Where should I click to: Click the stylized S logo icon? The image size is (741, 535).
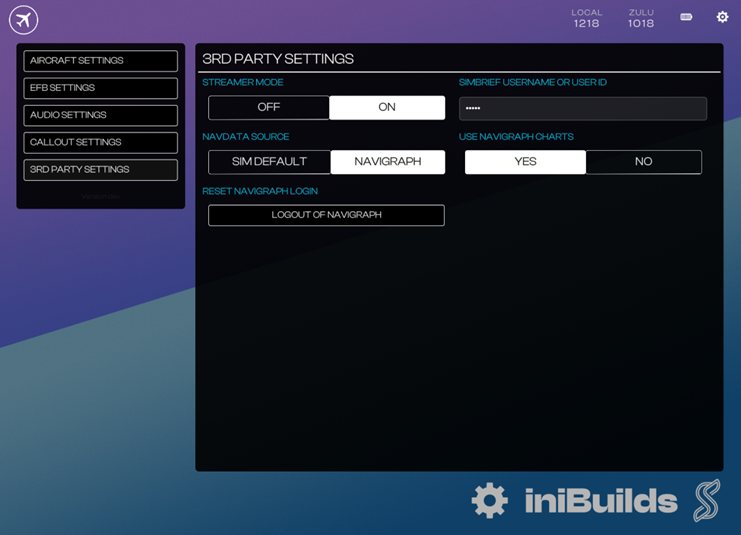click(707, 500)
